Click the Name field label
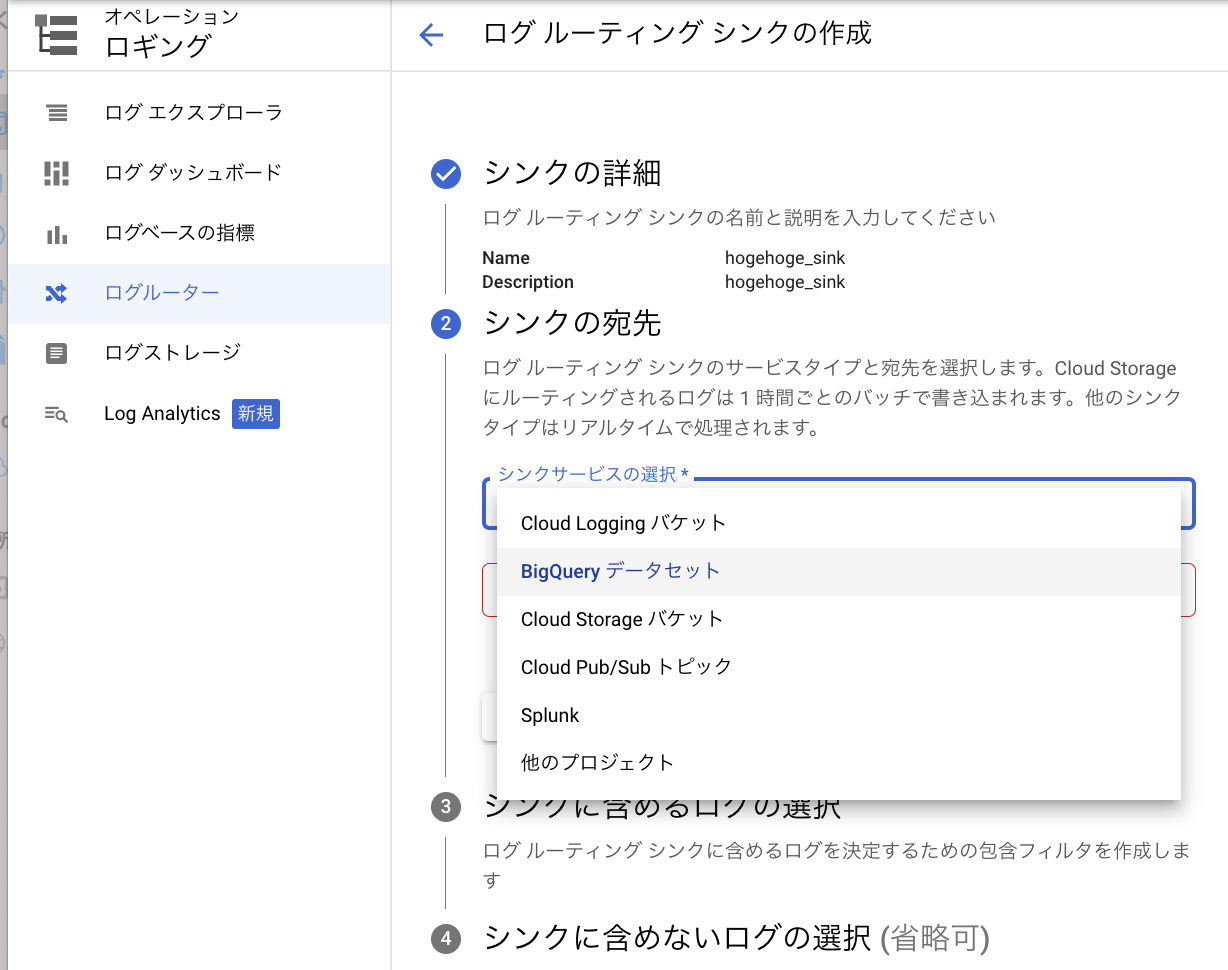Image resolution: width=1228 pixels, height=970 pixels. [x=506, y=258]
